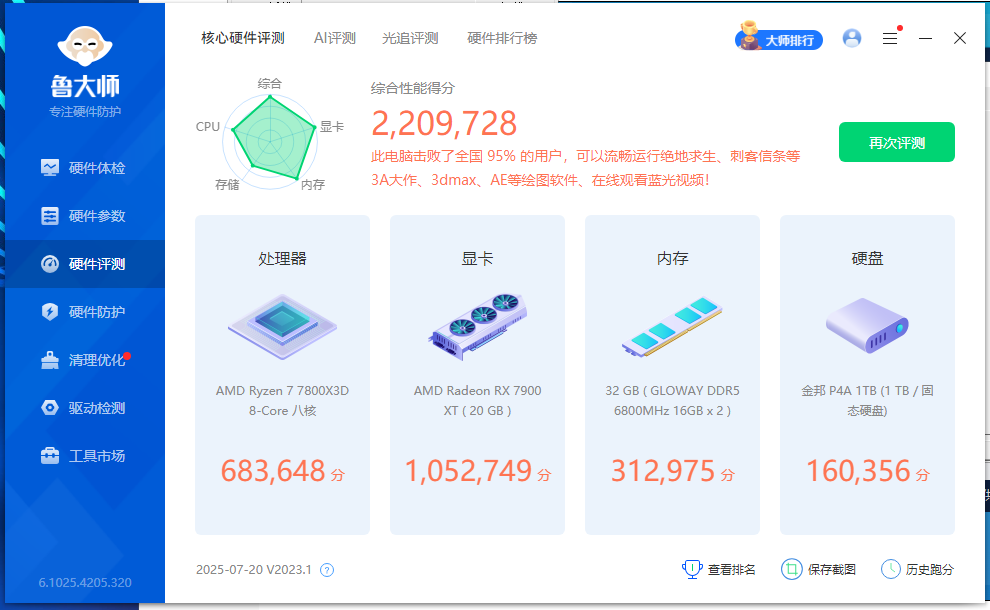
Task: Click the AMD Radeon RX 7900 XT text
Action: [477, 400]
